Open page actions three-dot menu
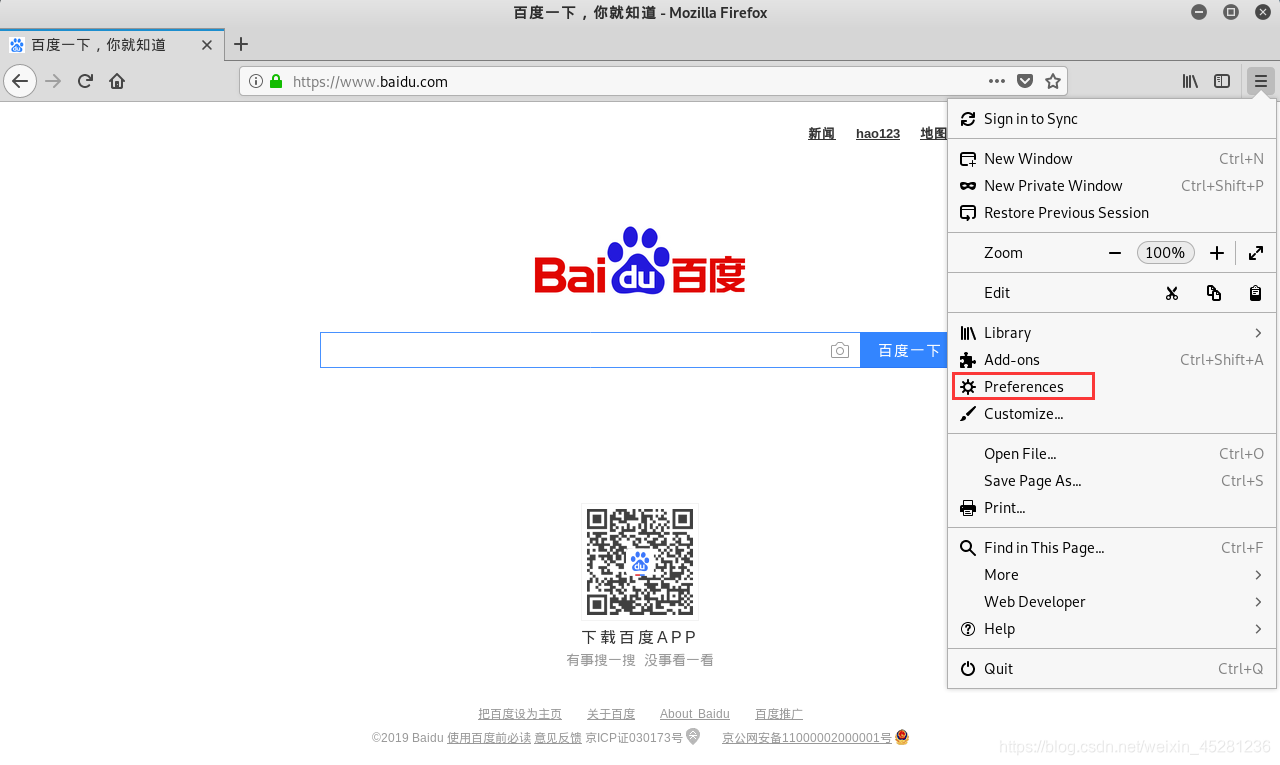The height and width of the screenshot is (765, 1280). tap(997, 81)
